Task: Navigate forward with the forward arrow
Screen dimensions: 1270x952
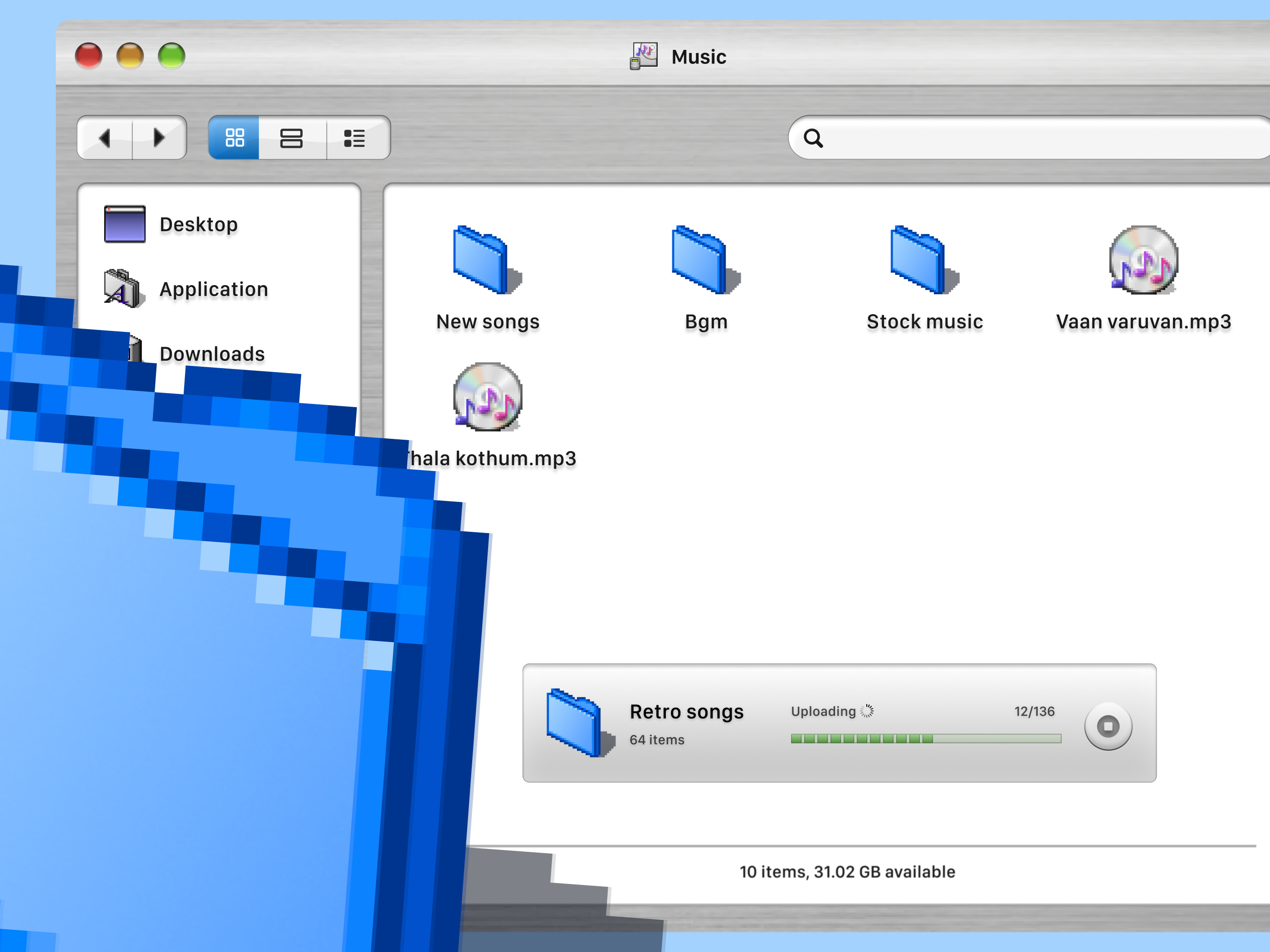Action: (x=159, y=138)
